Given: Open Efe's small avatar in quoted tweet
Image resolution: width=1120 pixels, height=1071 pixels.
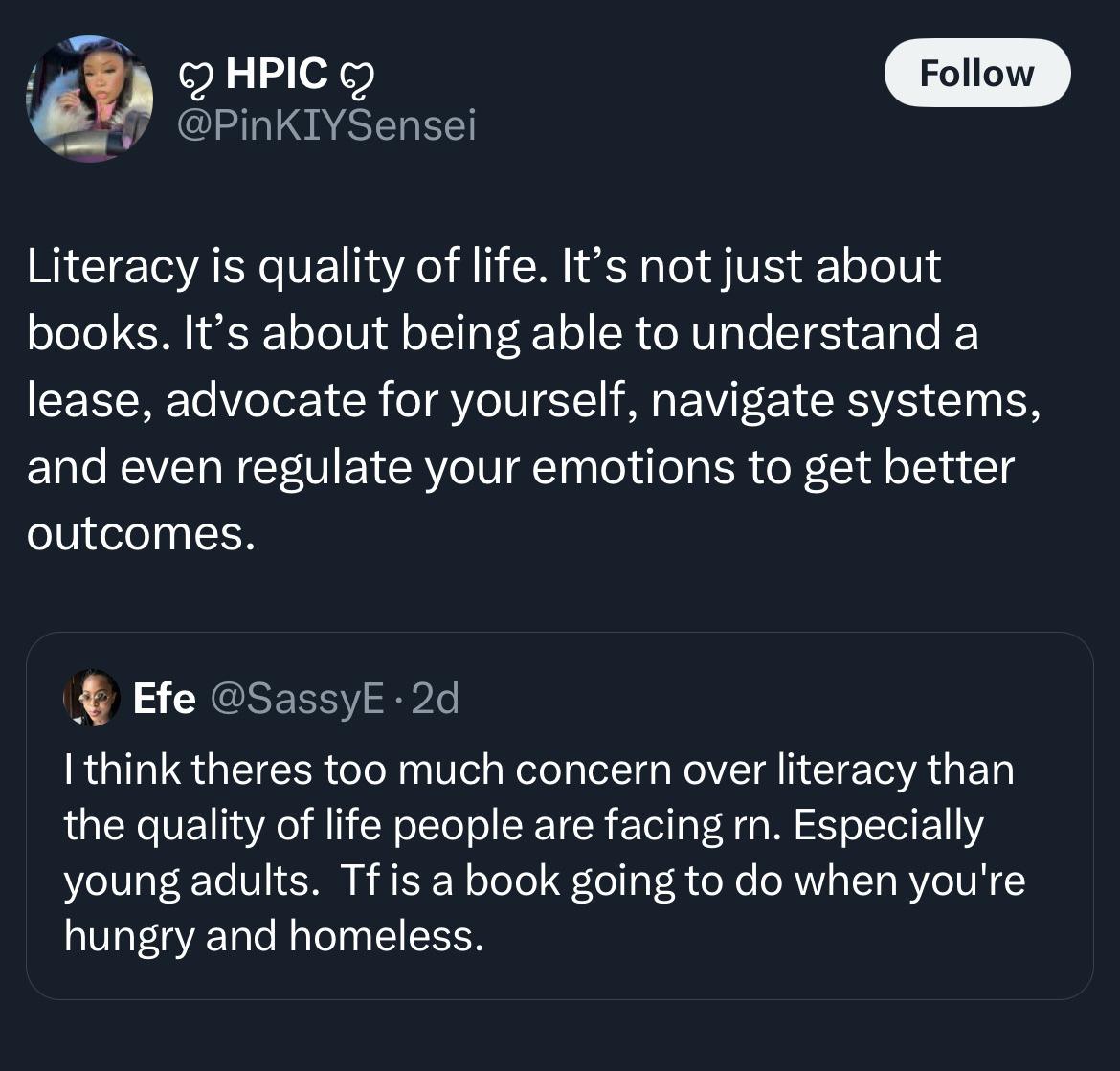Looking at the screenshot, I should click(x=92, y=698).
